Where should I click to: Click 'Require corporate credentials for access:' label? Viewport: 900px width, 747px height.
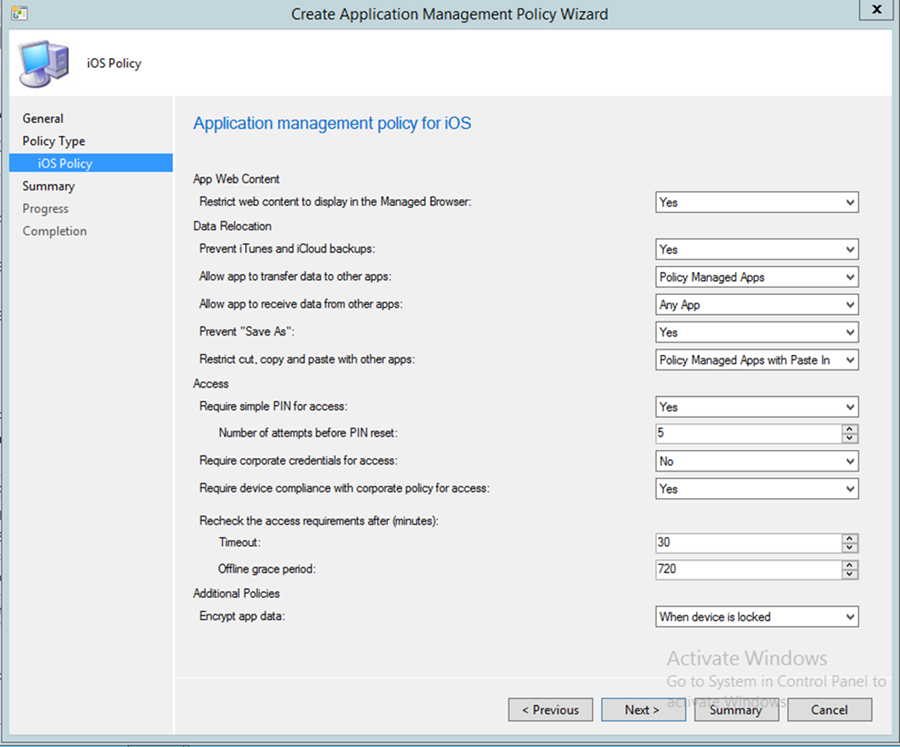click(x=298, y=460)
